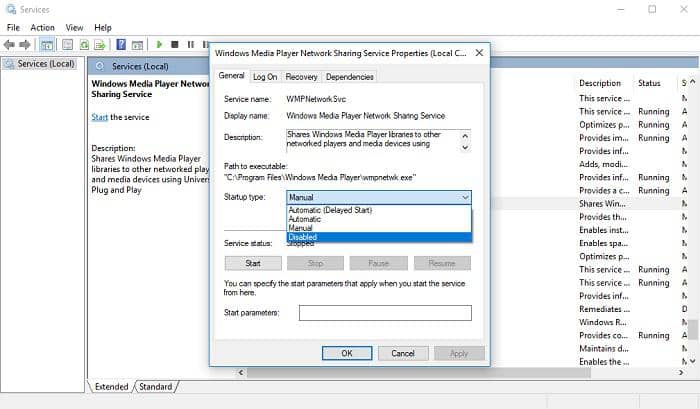Click the 'Maintains d...' description row
The width and height of the screenshot is (700, 409).
tap(604, 348)
